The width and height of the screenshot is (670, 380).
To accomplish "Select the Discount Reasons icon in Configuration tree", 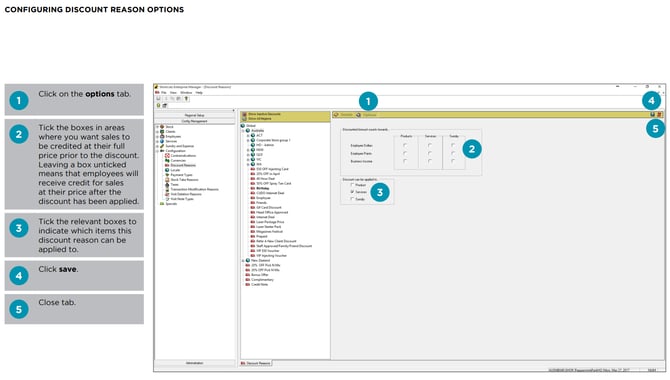I will coord(168,165).
